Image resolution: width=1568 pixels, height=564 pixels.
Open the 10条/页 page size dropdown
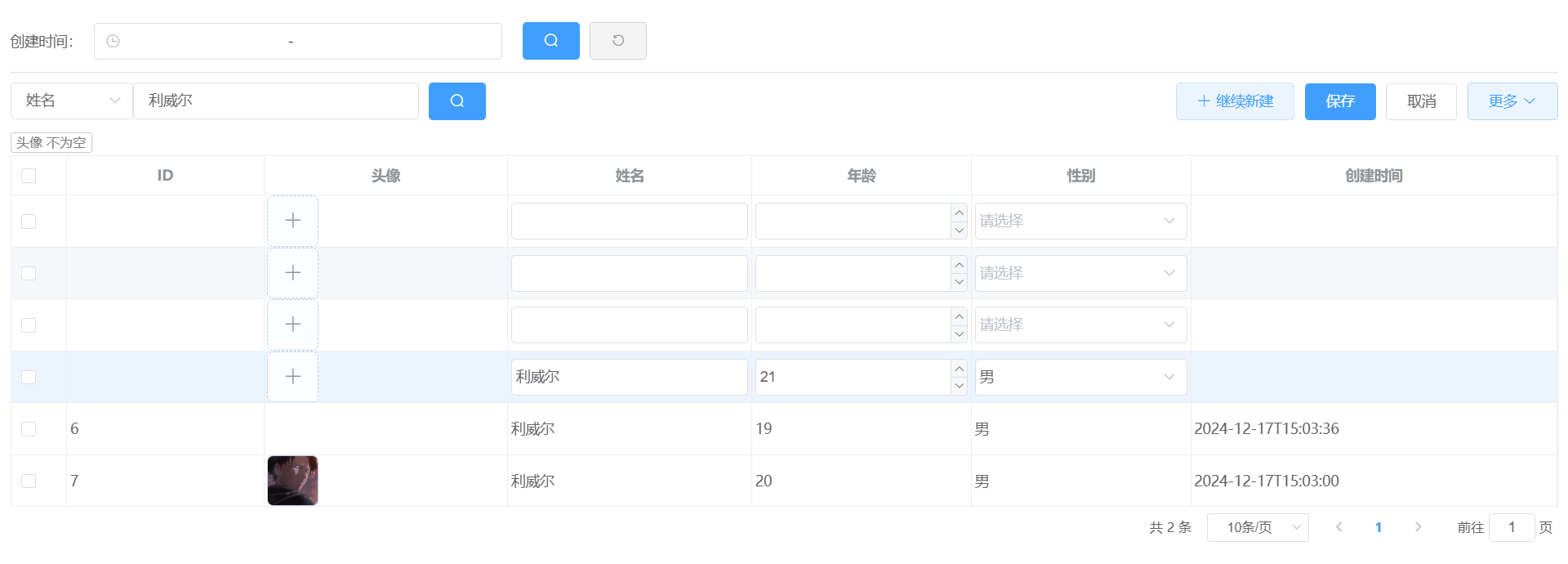tap(1258, 527)
